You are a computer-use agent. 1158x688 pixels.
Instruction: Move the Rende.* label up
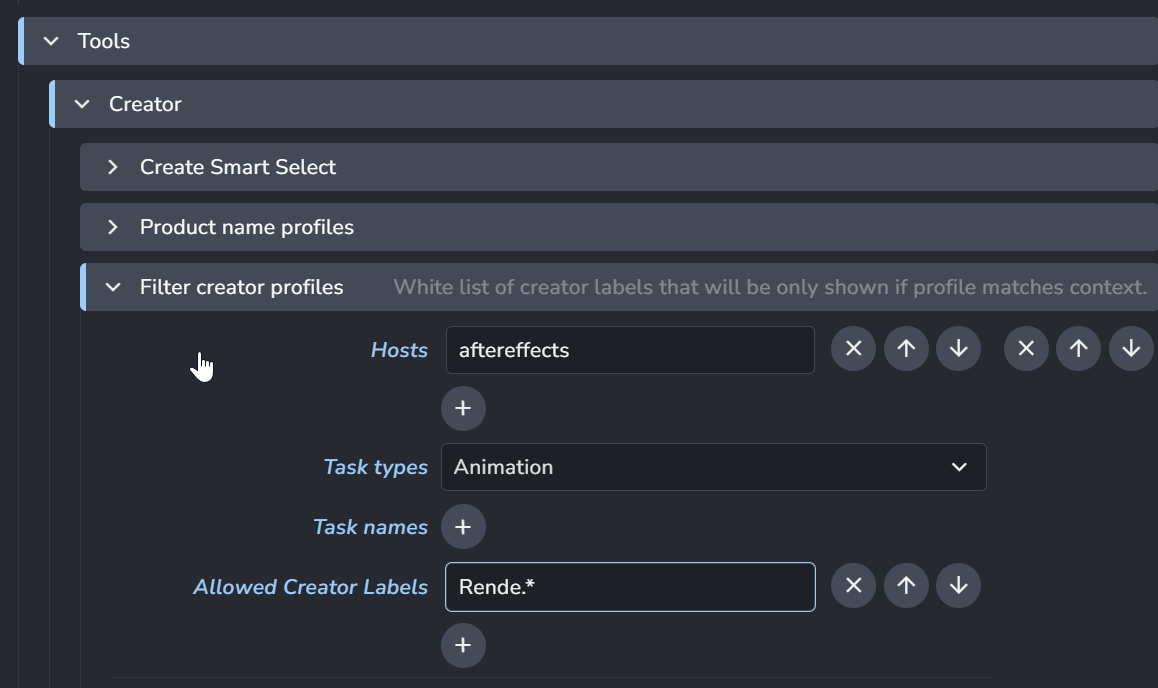(x=906, y=586)
